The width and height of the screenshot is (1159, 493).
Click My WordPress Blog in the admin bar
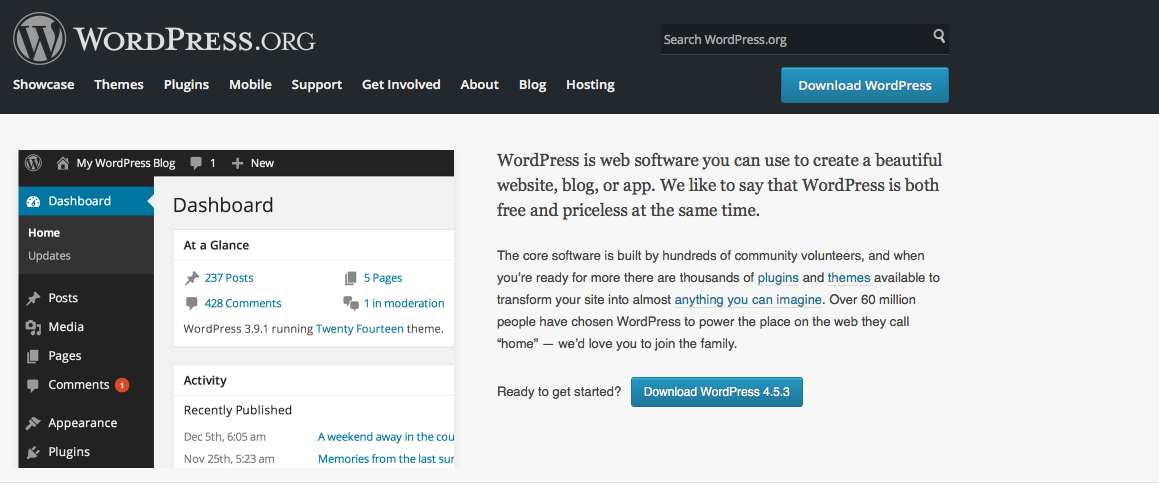click(126, 163)
